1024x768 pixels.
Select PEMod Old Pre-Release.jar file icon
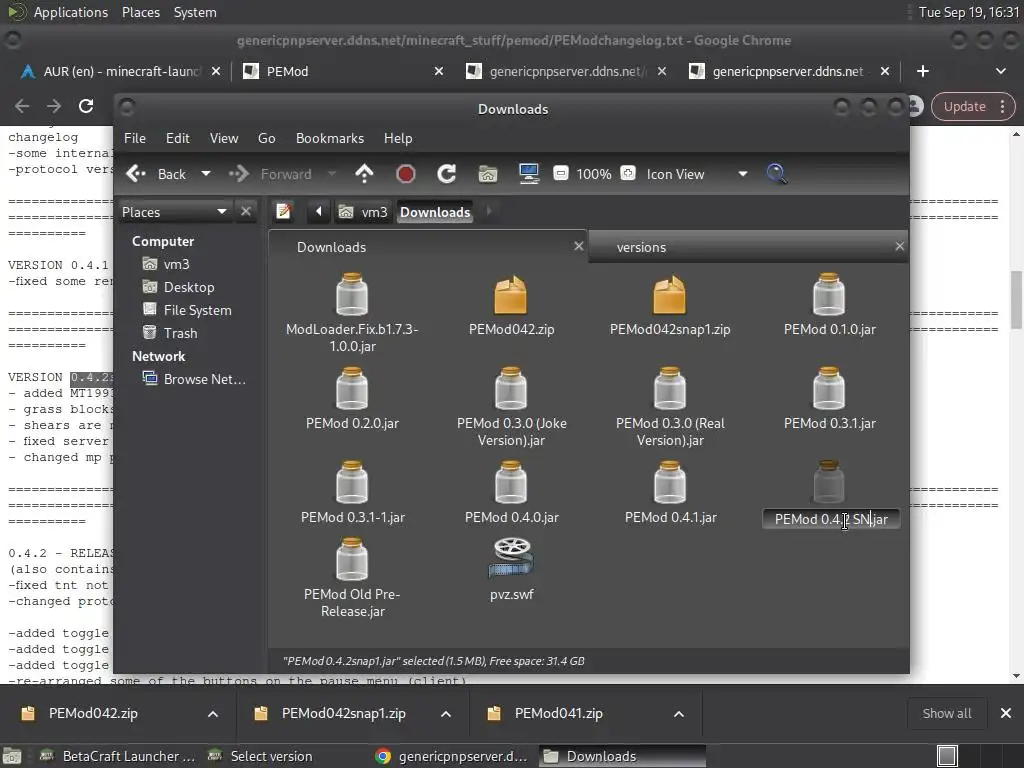[352, 559]
